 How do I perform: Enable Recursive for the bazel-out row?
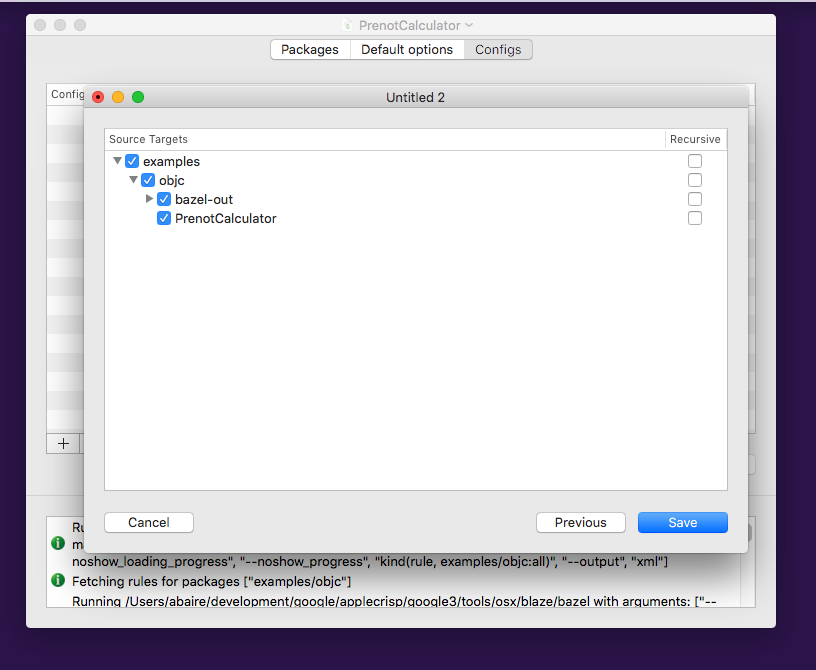point(695,199)
